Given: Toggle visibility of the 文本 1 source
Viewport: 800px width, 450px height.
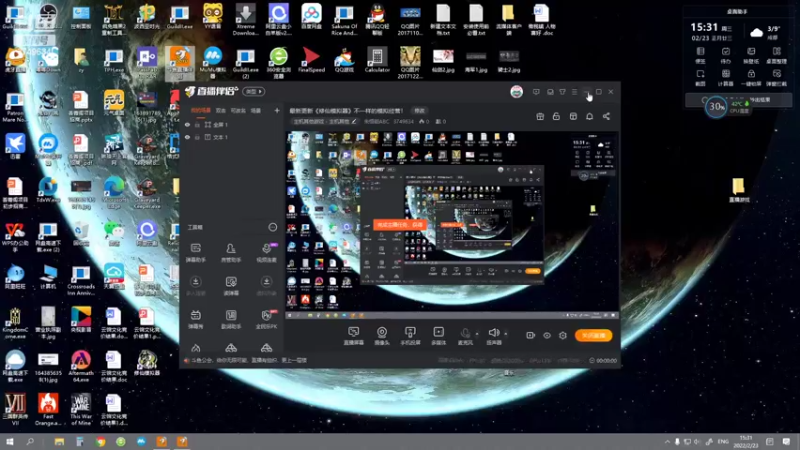Looking at the screenshot, I should (187, 137).
